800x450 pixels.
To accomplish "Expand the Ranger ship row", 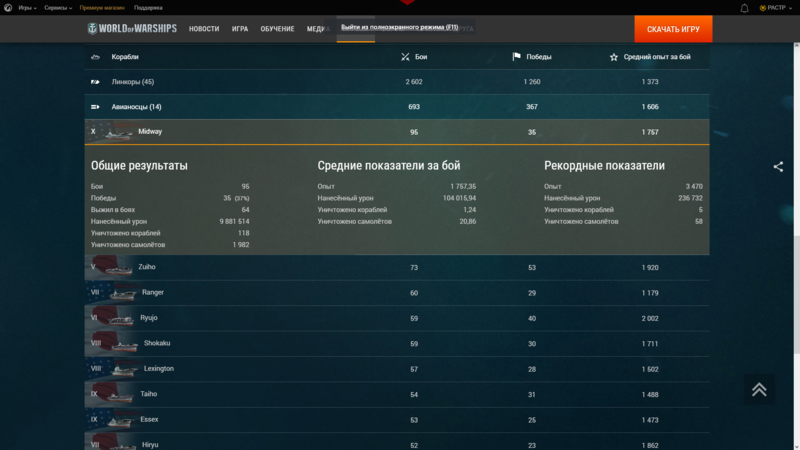I will pyautogui.click(x=397, y=293).
